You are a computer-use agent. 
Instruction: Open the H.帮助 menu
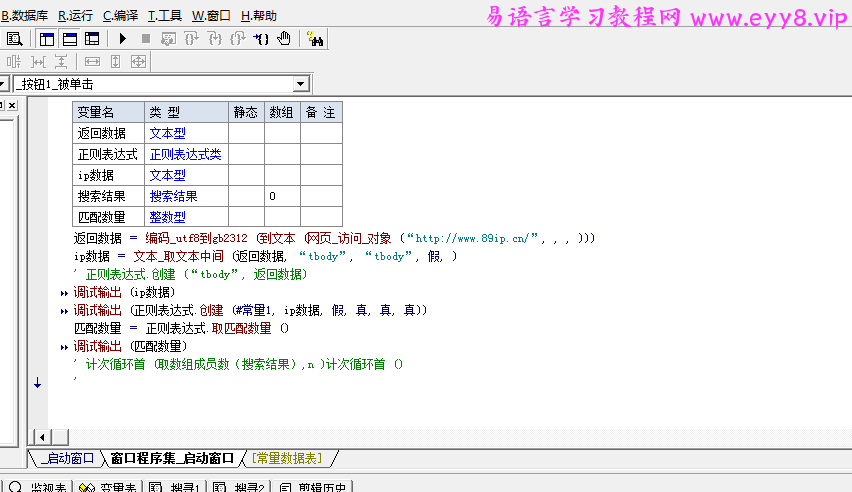pos(259,16)
